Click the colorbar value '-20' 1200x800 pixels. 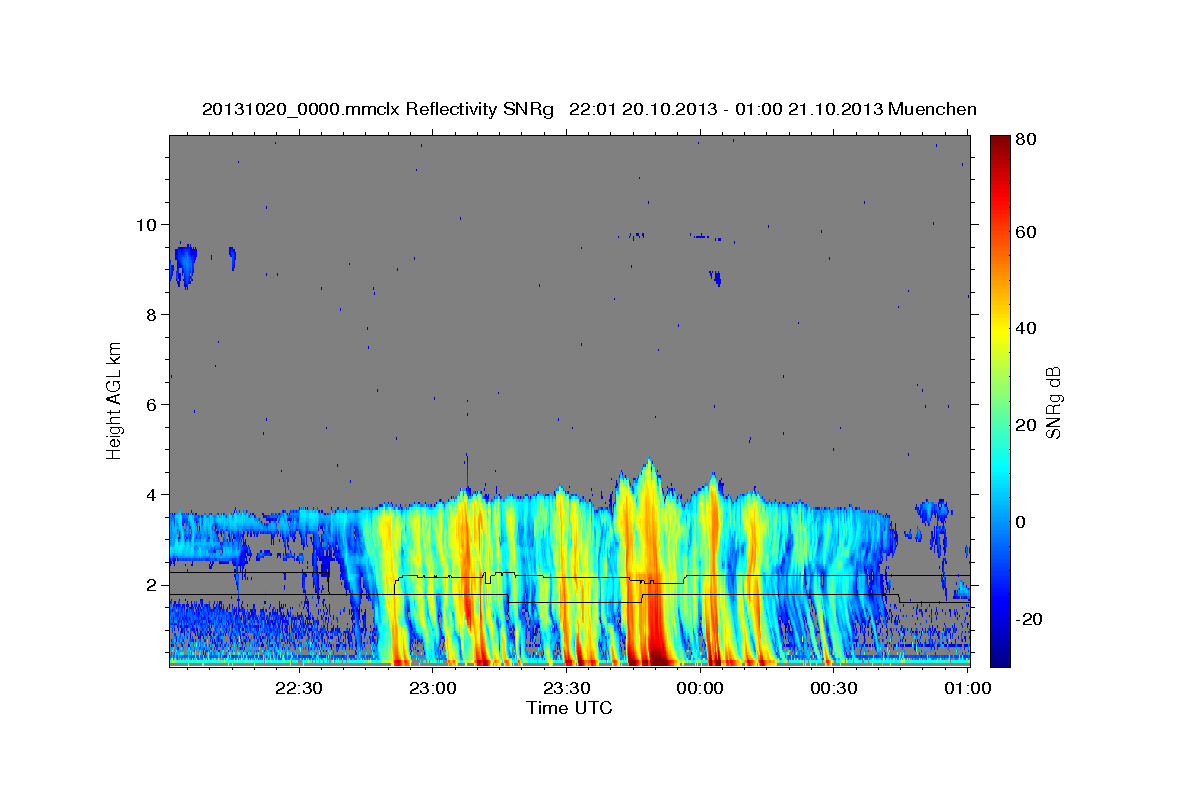(1028, 620)
